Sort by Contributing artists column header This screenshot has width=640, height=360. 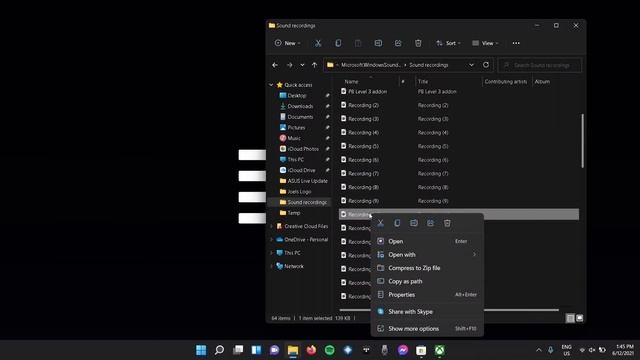(x=506, y=82)
